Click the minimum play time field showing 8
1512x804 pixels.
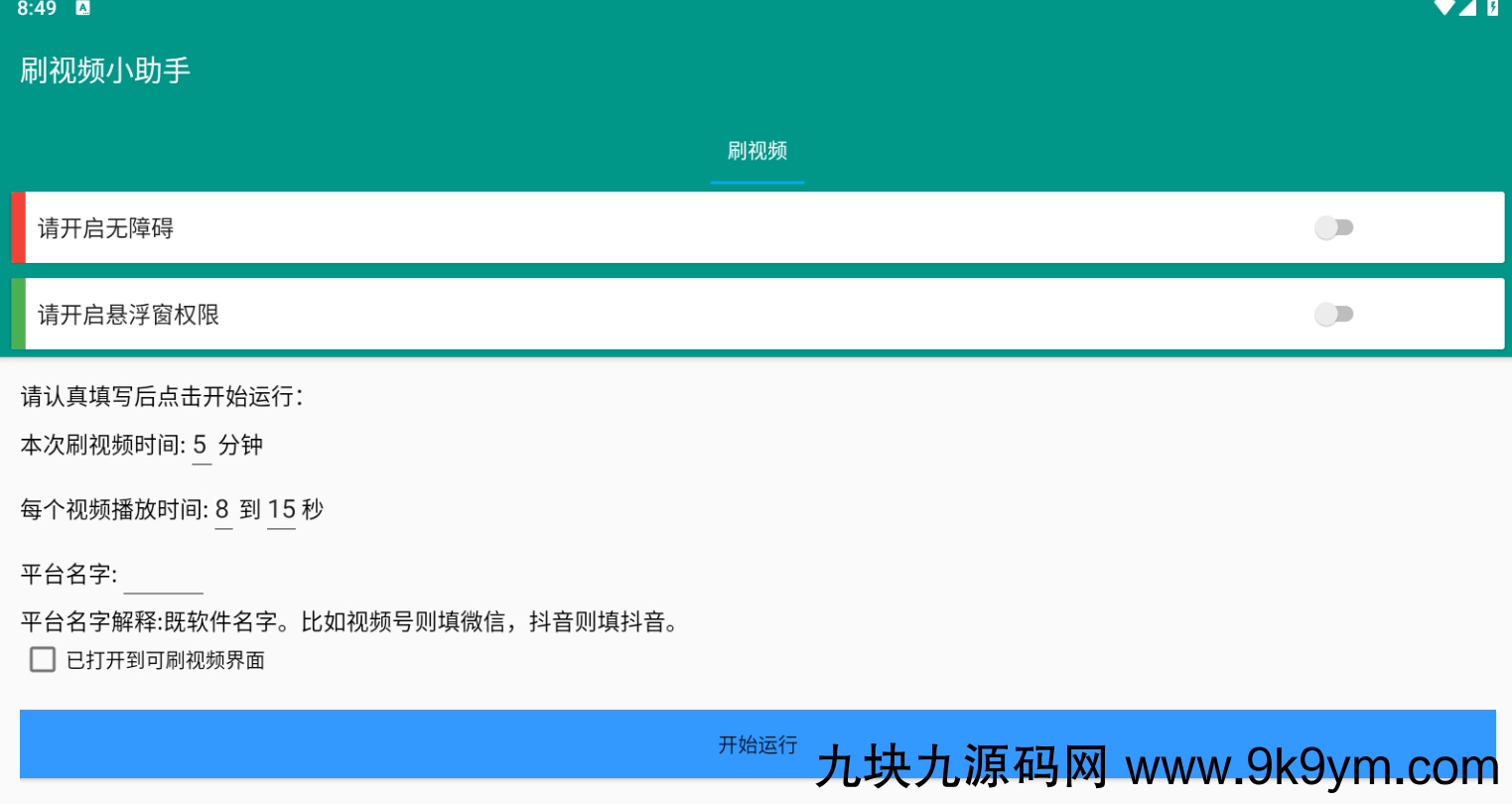click(222, 509)
